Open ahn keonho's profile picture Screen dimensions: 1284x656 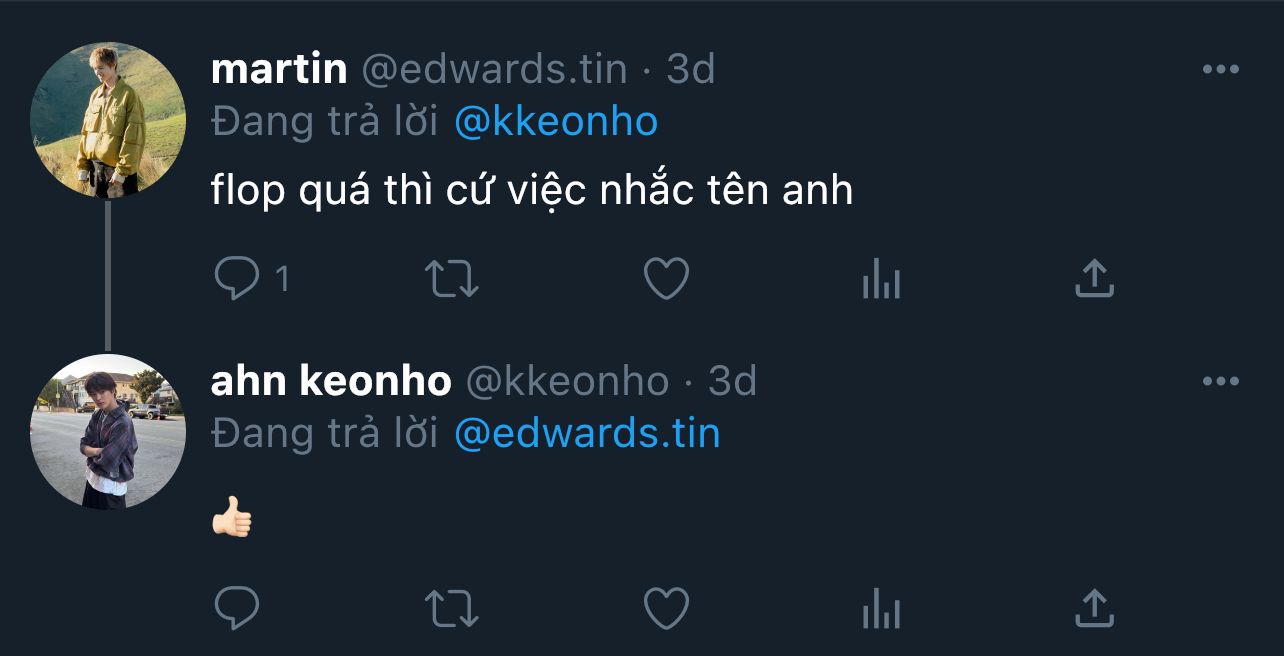[x=108, y=432]
